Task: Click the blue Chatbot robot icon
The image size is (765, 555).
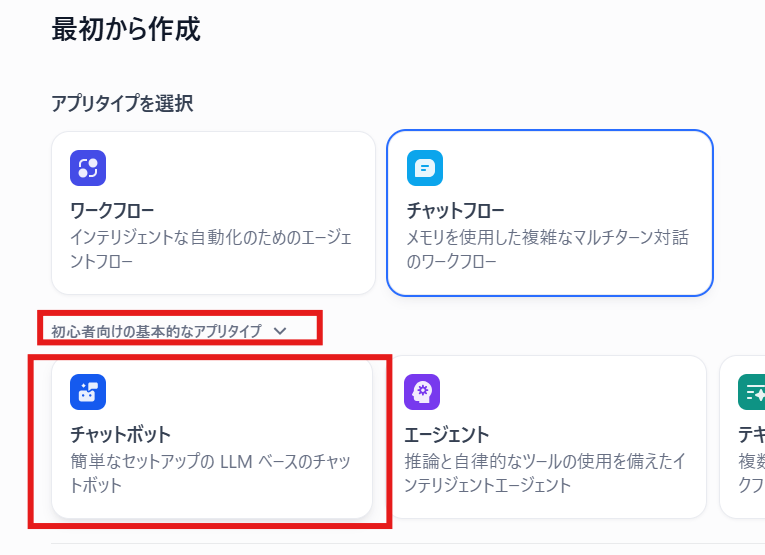Action: [x=88, y=392]
